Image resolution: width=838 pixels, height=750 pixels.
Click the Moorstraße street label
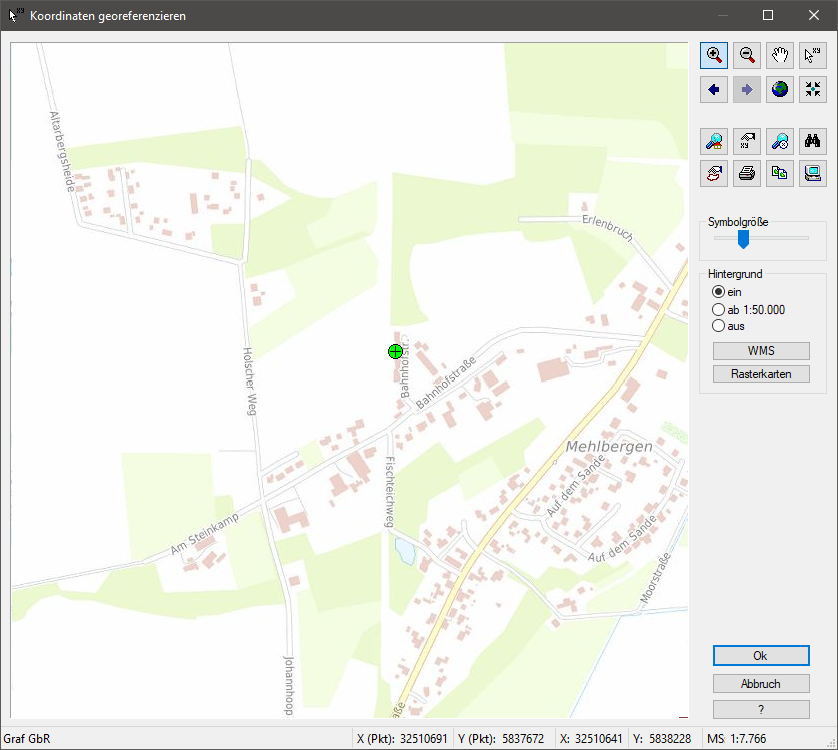[x=655, y=578]
